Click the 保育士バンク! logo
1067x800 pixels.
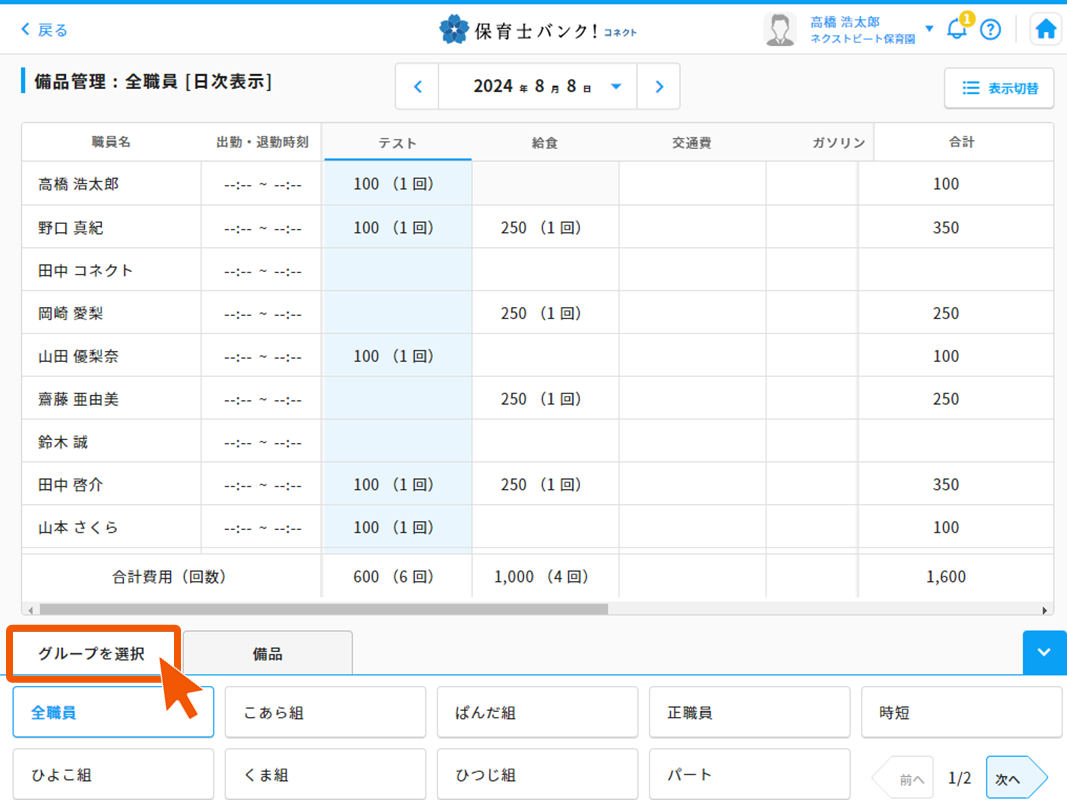tap(537, 30)
